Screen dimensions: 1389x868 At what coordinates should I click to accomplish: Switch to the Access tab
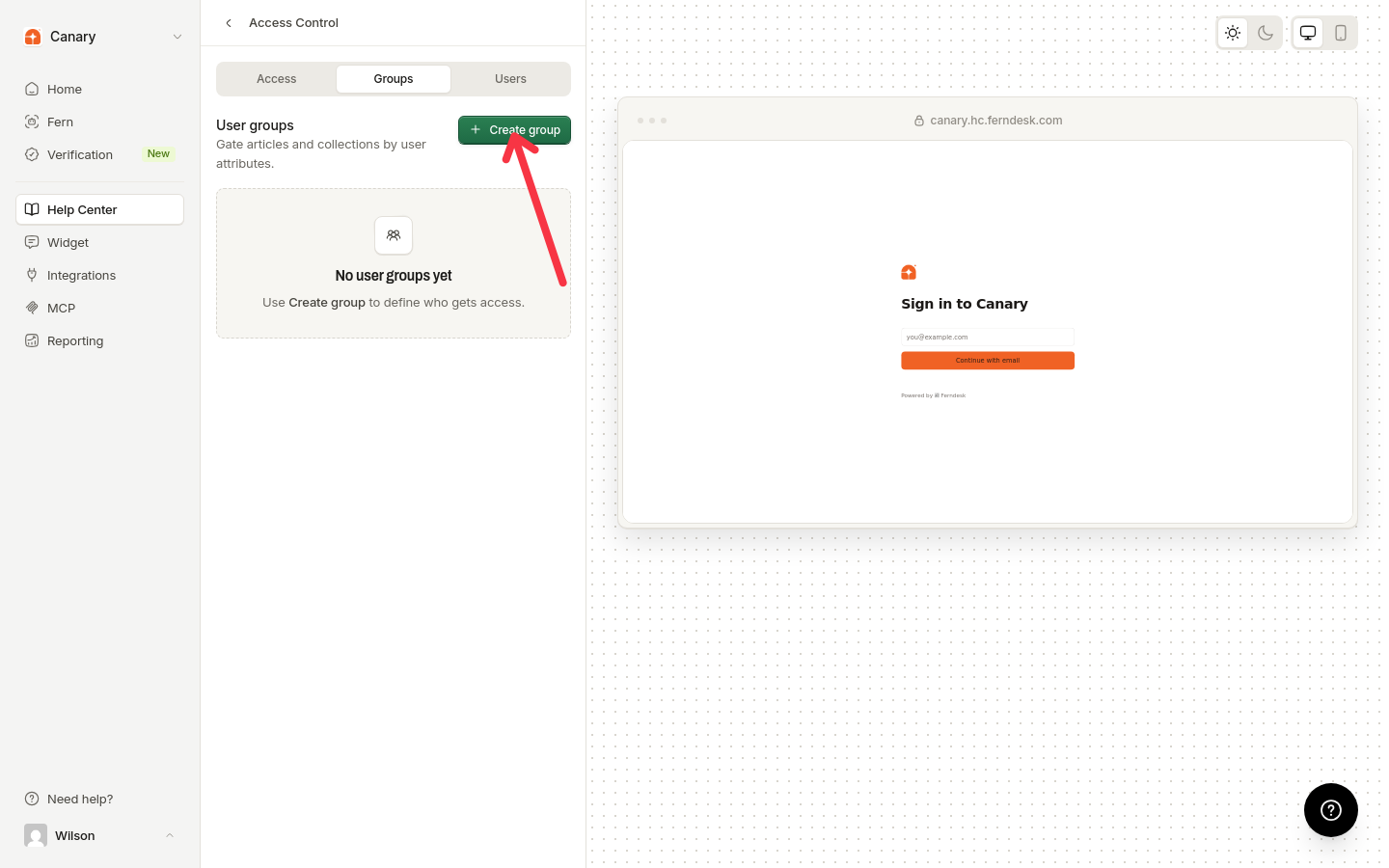[276, 79]
